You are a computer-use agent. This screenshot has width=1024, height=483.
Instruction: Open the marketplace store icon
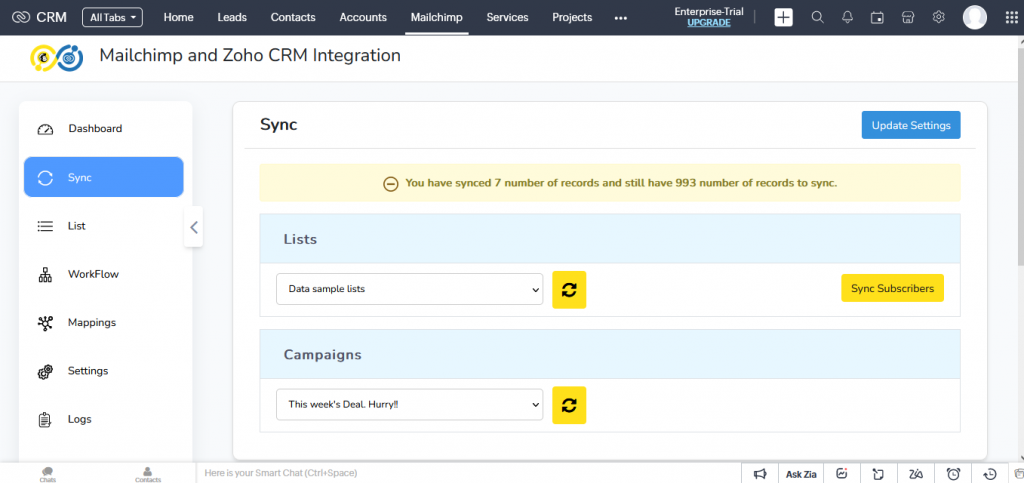(908, 18)
